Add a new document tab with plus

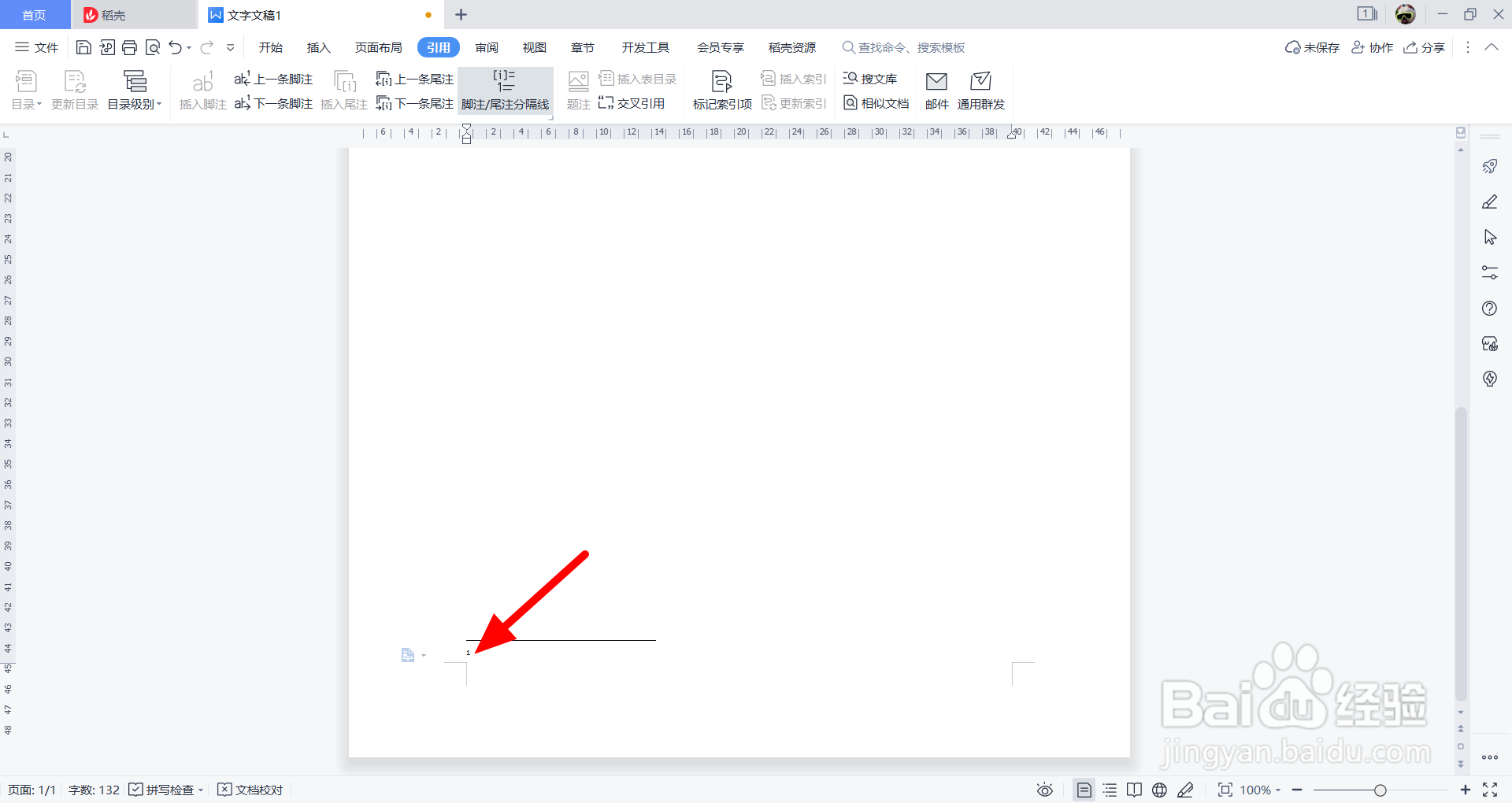pyautogui.click(x=461, y=14)
